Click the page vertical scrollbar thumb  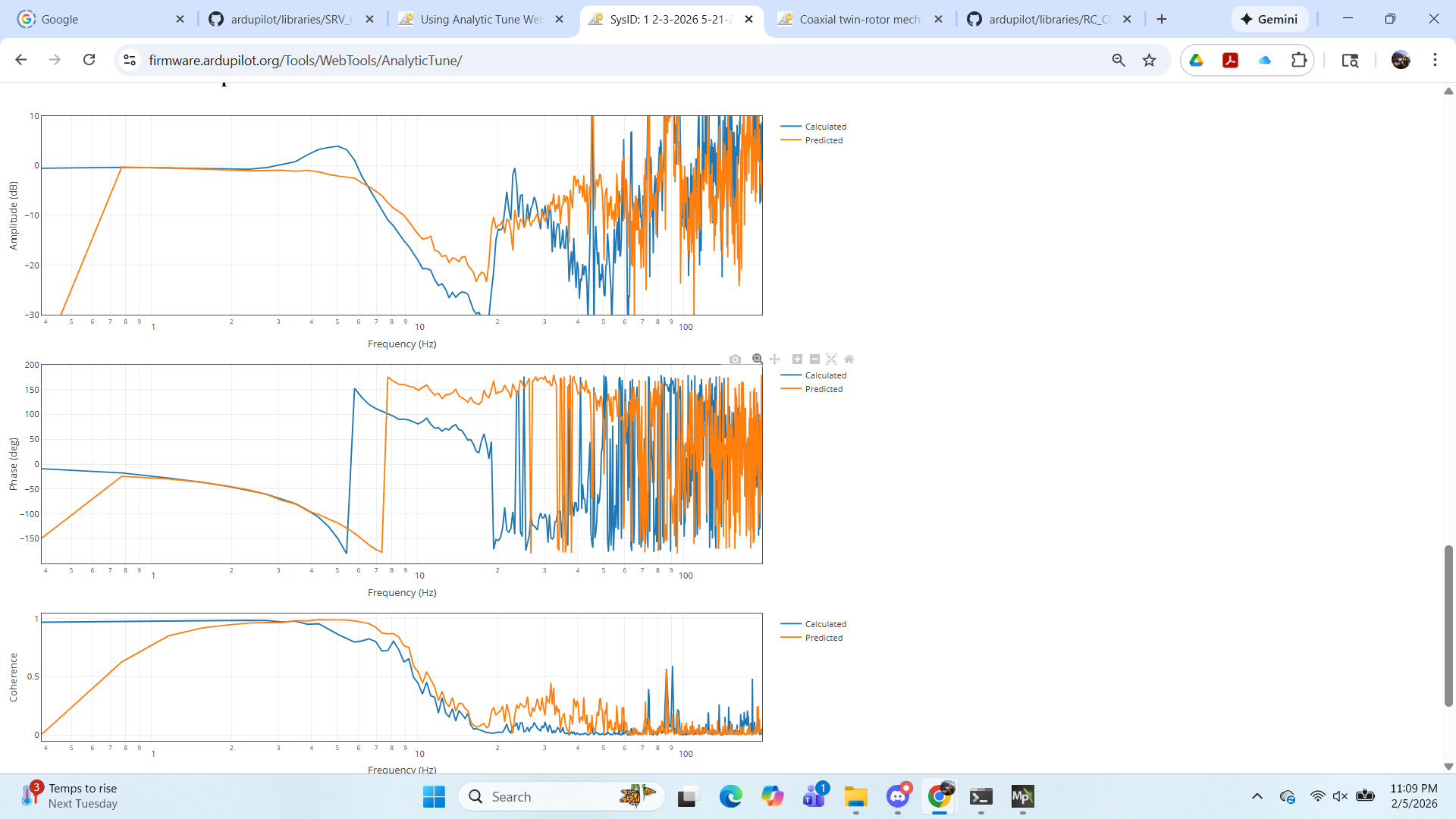pyautogui.click(x=1448, y=626)
